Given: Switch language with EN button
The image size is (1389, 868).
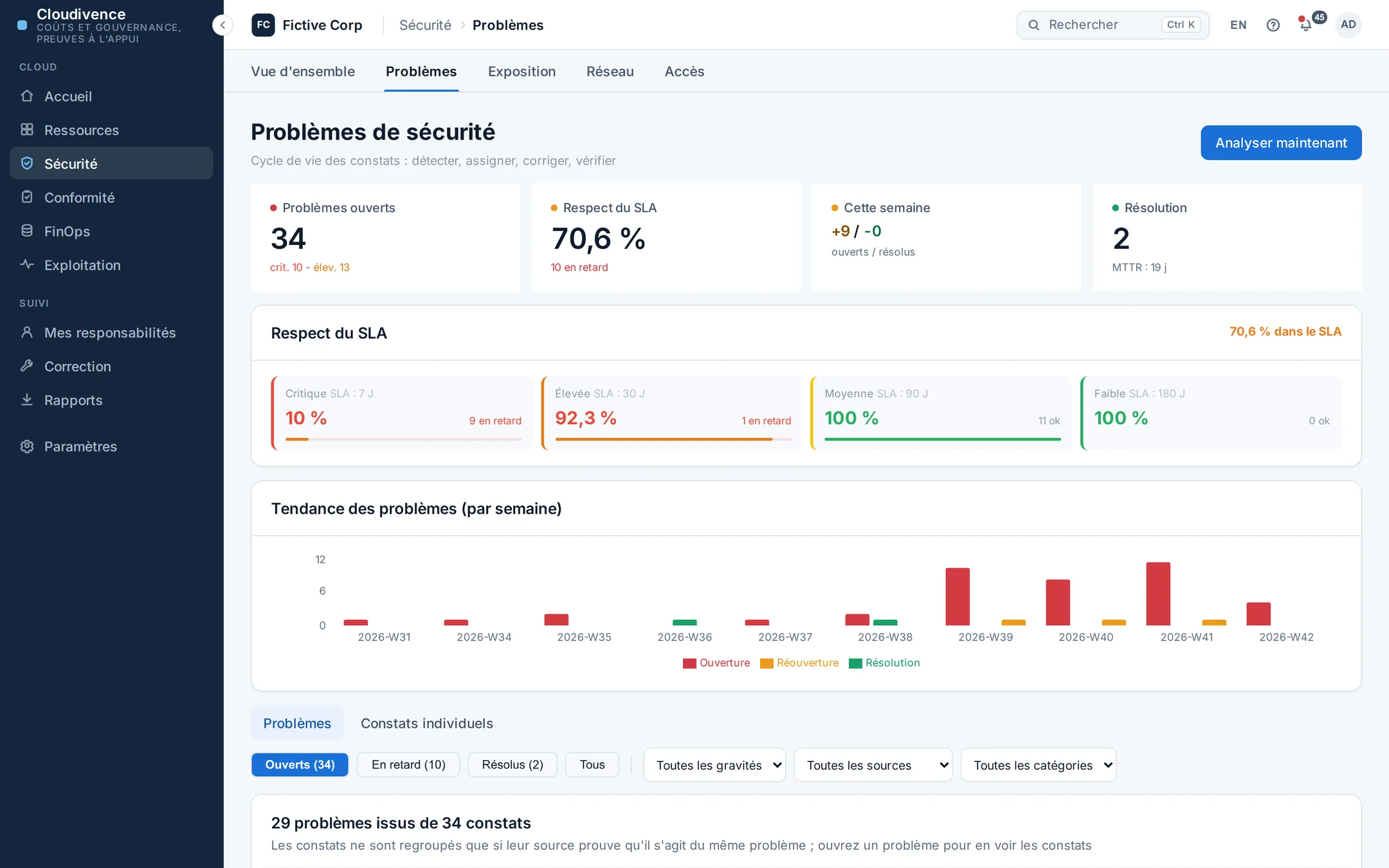Looking at the screenshot, I should [x=1239, y=25].
